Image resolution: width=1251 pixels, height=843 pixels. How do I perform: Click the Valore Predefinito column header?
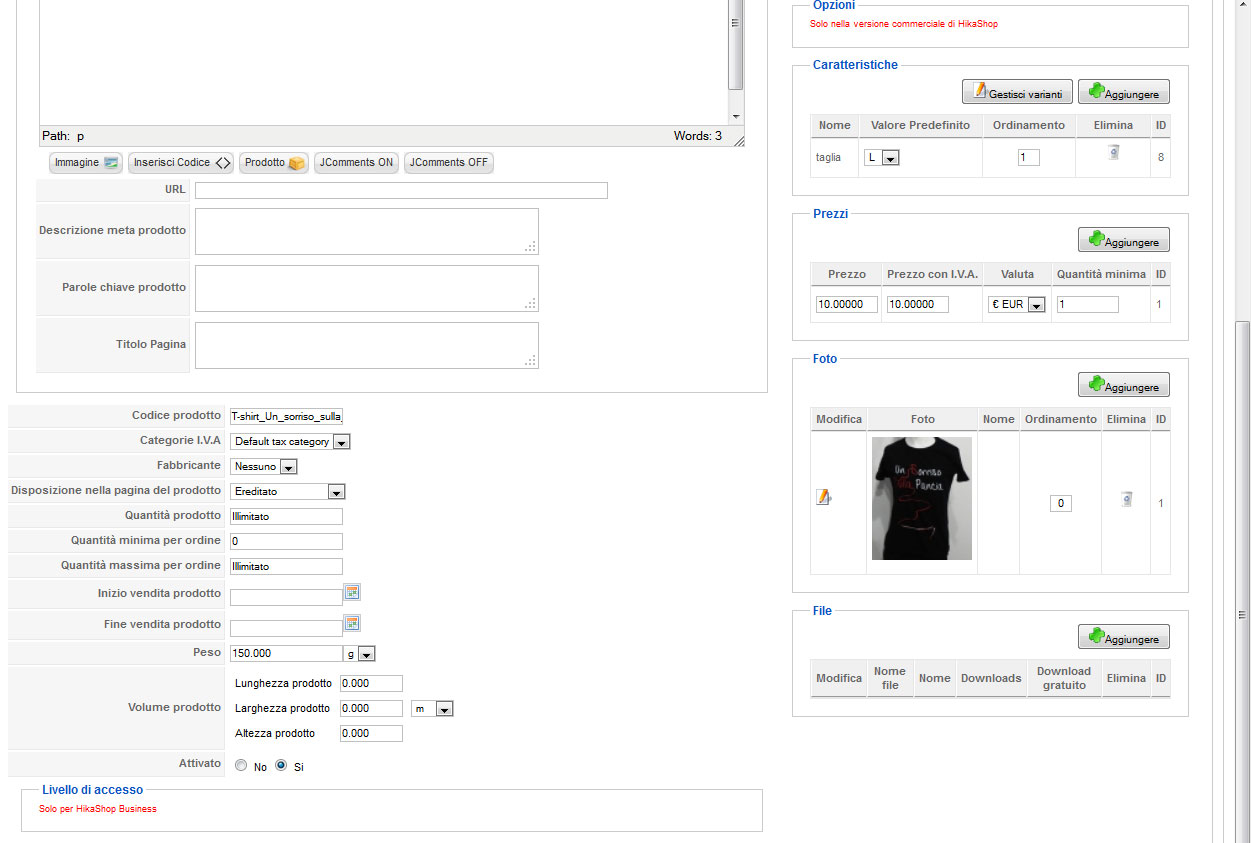tap(921, 126)
